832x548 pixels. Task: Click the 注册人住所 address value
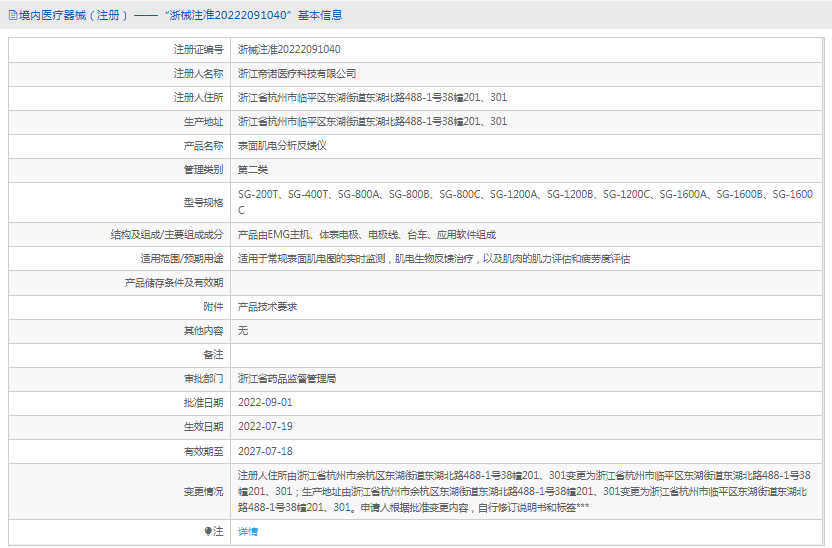click(372, 98)
